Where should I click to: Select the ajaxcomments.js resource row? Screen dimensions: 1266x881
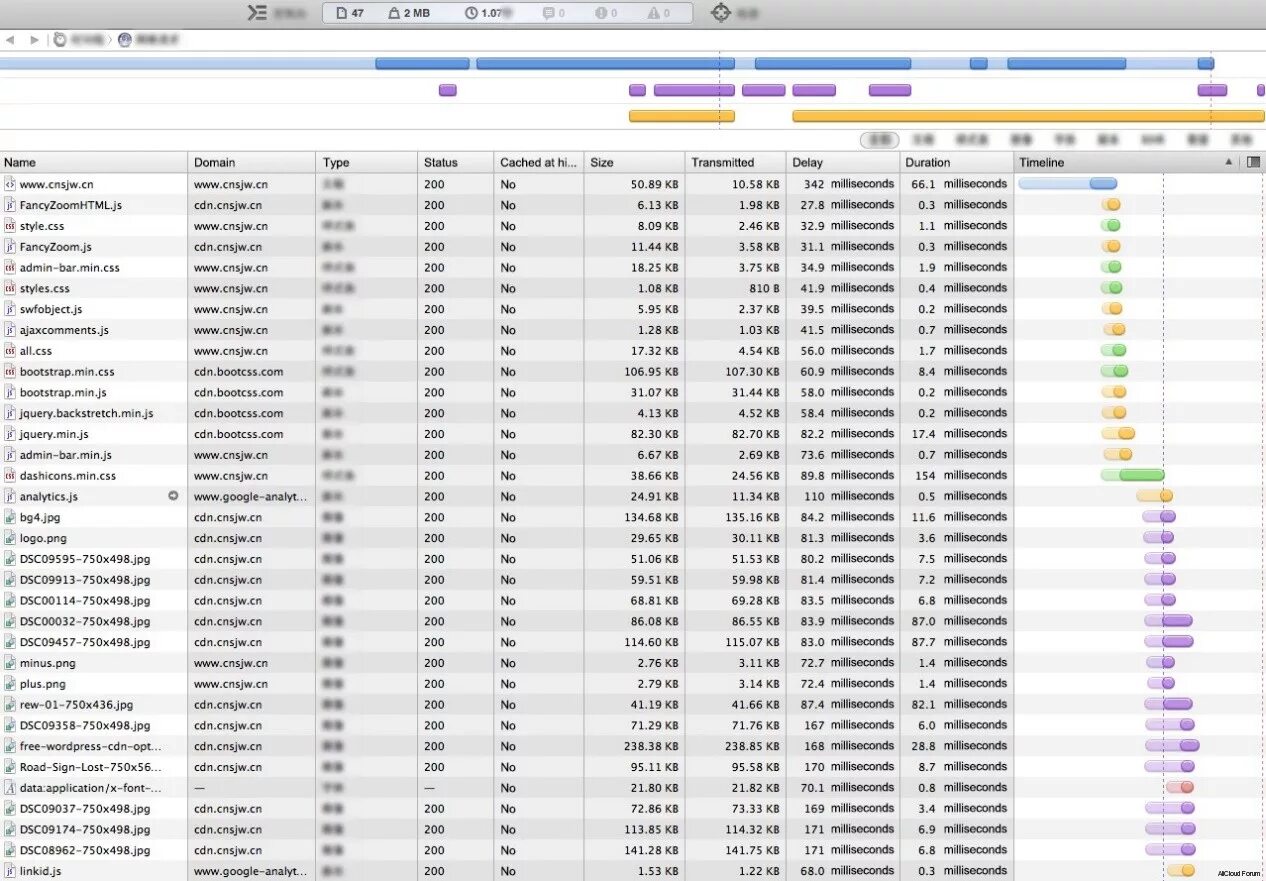633,330
